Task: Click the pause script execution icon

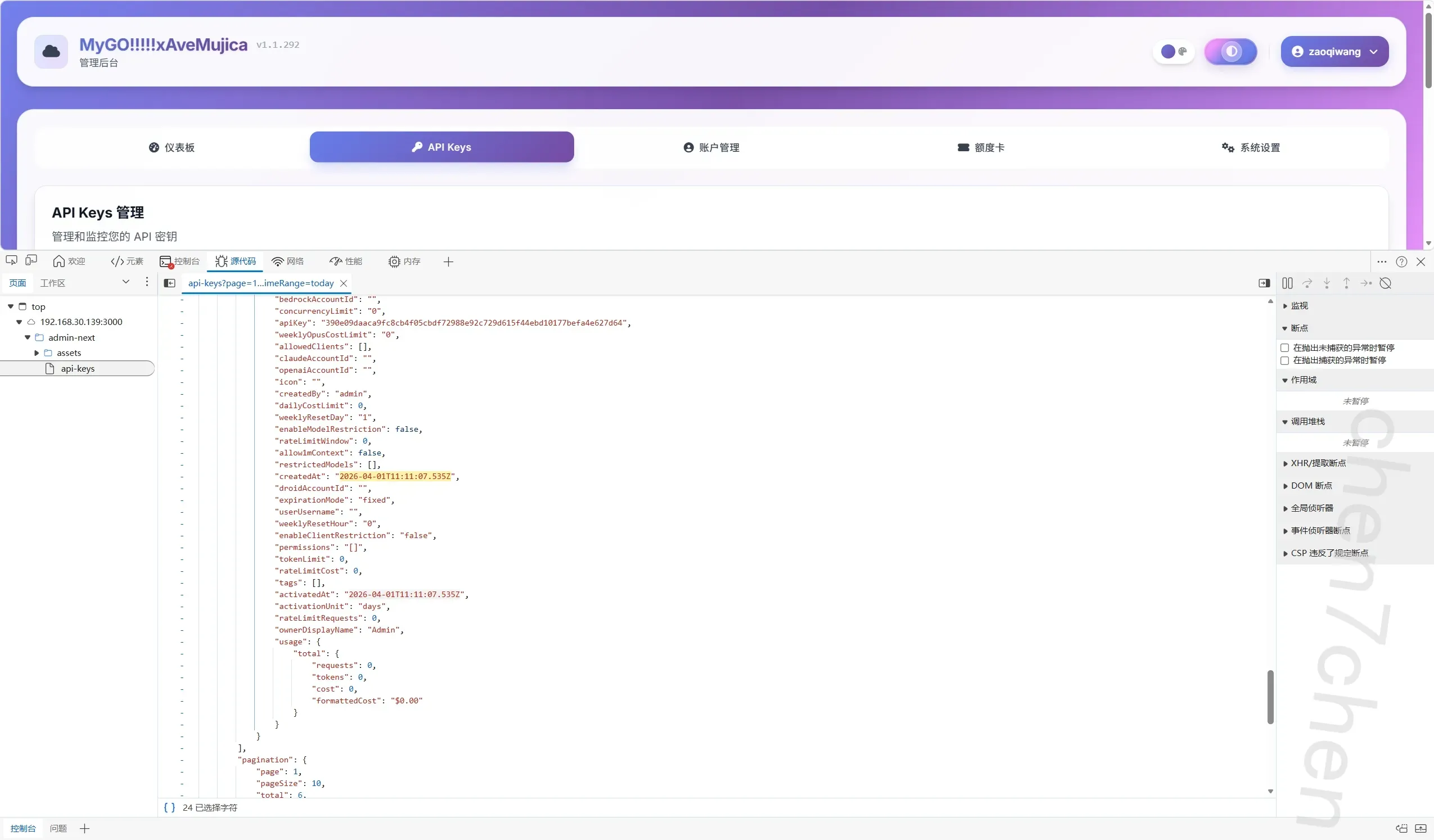Action: (1287, 283)
